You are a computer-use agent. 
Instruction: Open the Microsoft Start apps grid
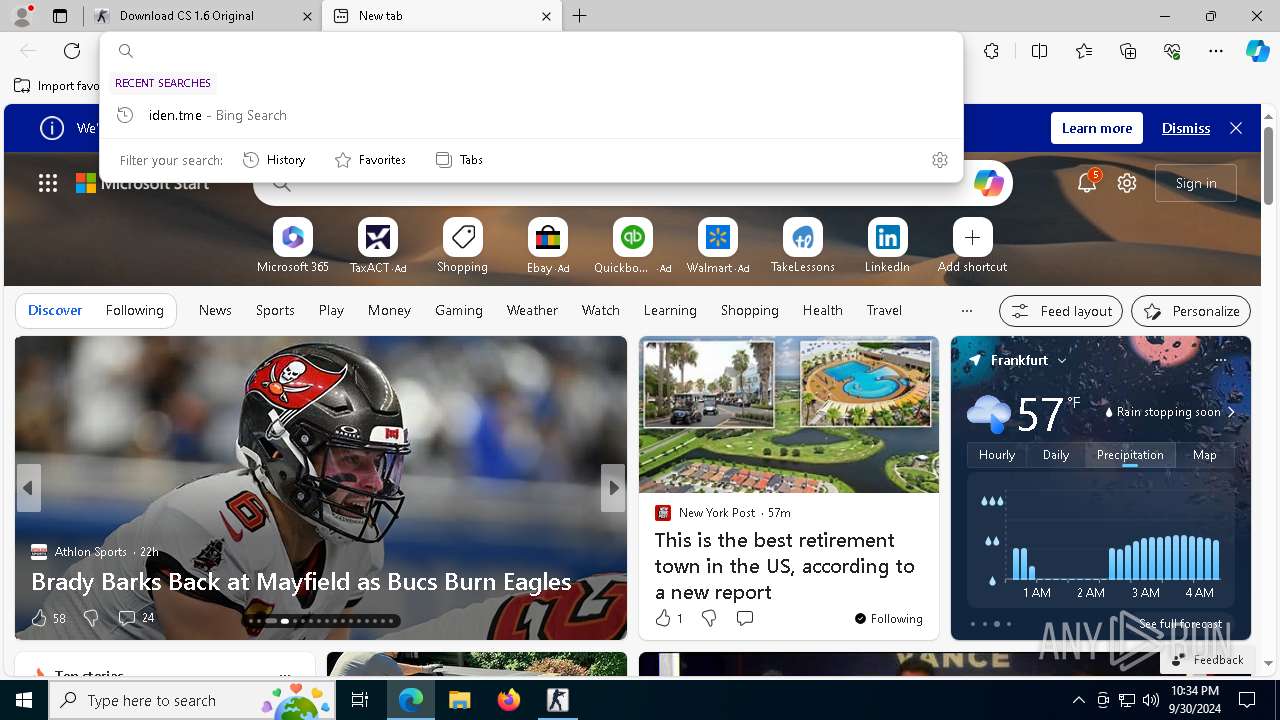pos(47,183)
